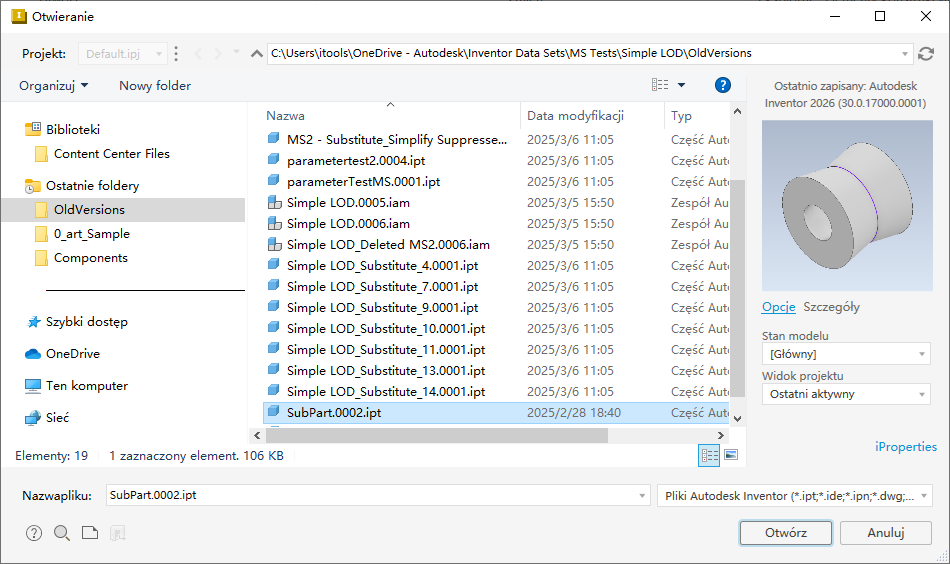
Task: Click assembly icon of Simple LOD_Deleted MS2.0006.iam
Action: pos(274,244)
